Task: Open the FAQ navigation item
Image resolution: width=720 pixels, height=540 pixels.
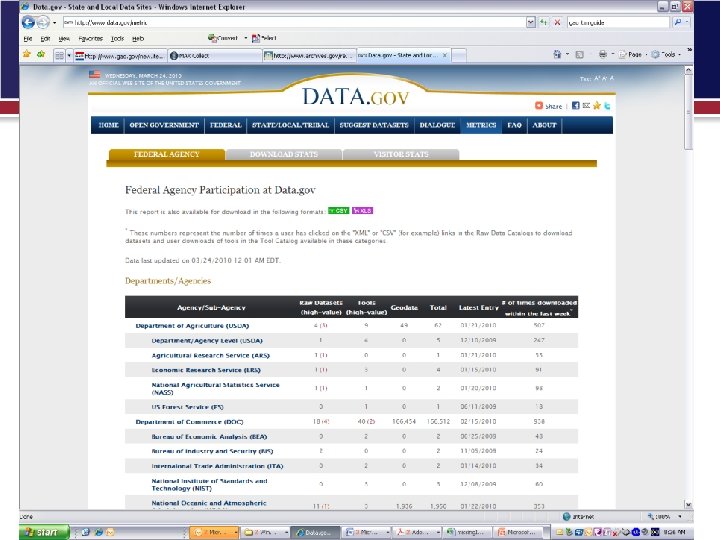Action: coord(514,125)
